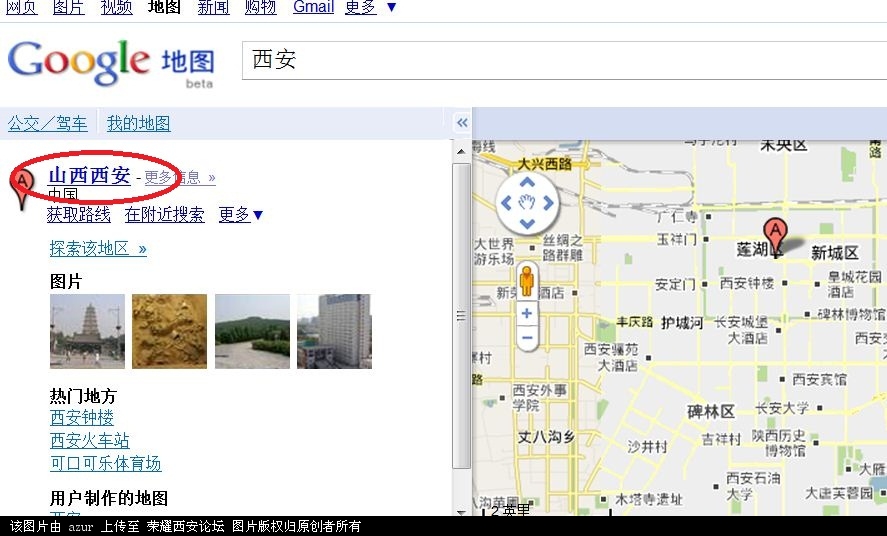Click 沙井村 label on the map
Image resolution: width=887 pixels, height=536 pixels.
(647, 447)
